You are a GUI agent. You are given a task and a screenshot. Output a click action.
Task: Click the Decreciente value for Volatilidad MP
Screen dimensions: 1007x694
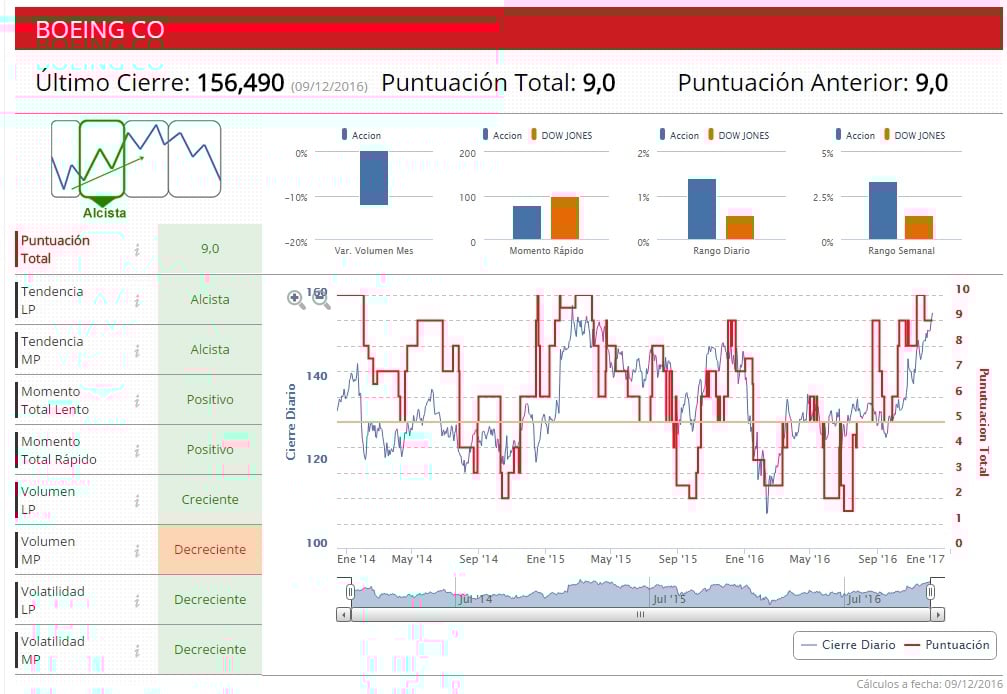[210, 650]
